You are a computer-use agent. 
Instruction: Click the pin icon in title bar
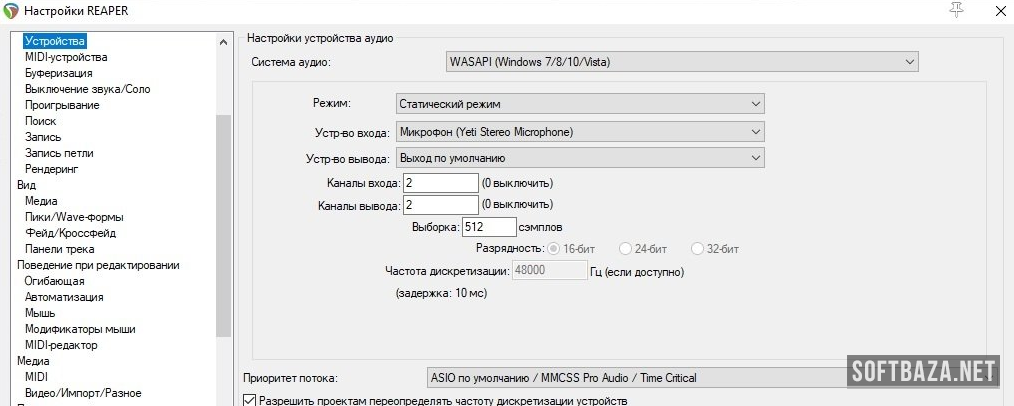click(955, 10)
